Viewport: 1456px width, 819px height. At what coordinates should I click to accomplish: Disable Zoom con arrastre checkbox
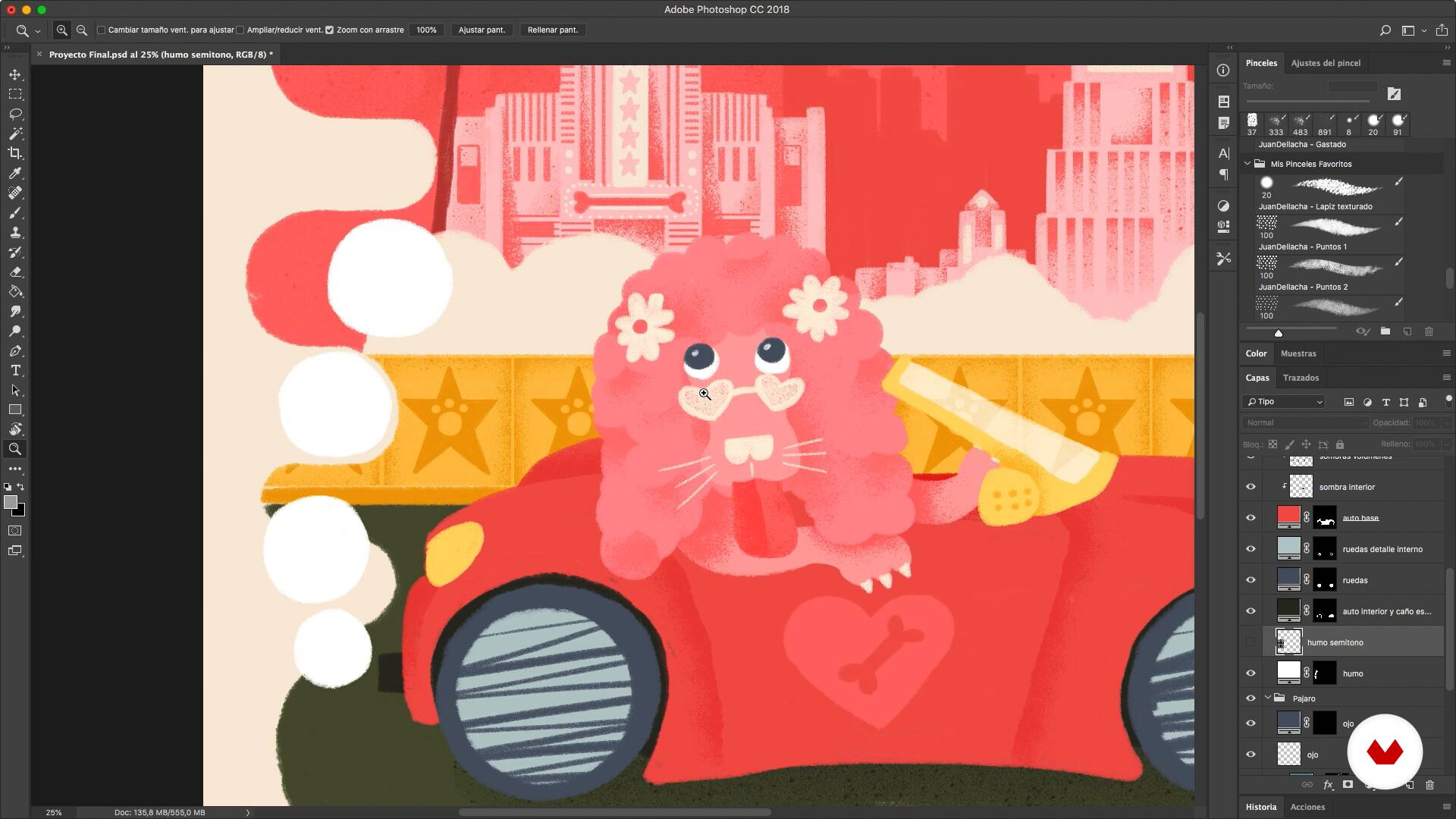point(329,30)
